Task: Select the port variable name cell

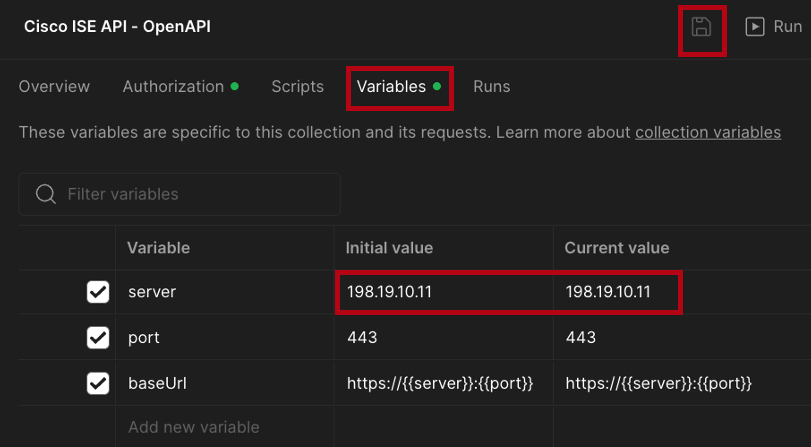Action: (x=225, y=337)
